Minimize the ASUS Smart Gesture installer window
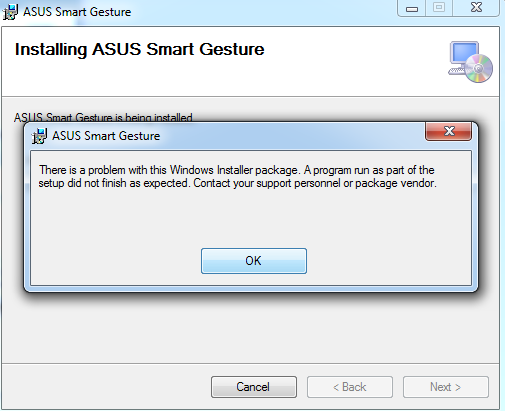This screenshot has width=505, height=411. [x=412, y=8]
